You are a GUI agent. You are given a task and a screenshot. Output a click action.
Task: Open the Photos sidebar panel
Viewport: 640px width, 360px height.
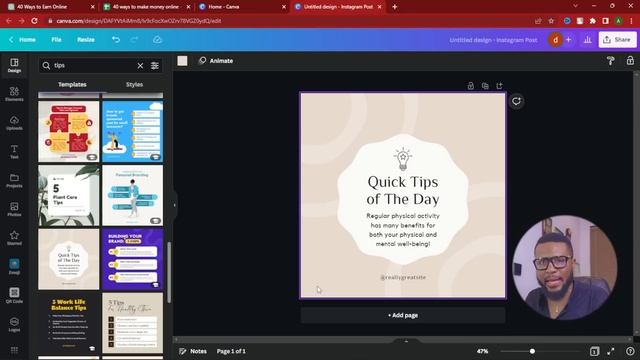point(14,209)
